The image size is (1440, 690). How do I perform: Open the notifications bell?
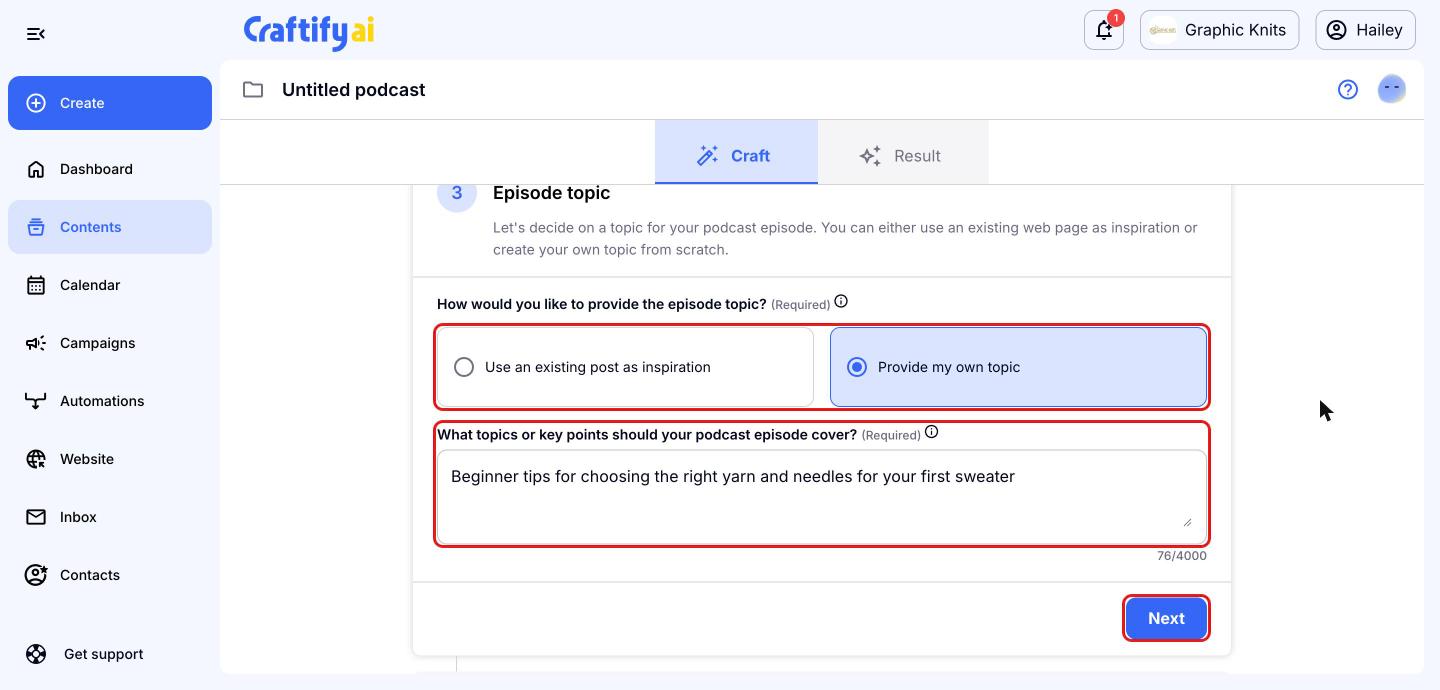pos(1104,30)
